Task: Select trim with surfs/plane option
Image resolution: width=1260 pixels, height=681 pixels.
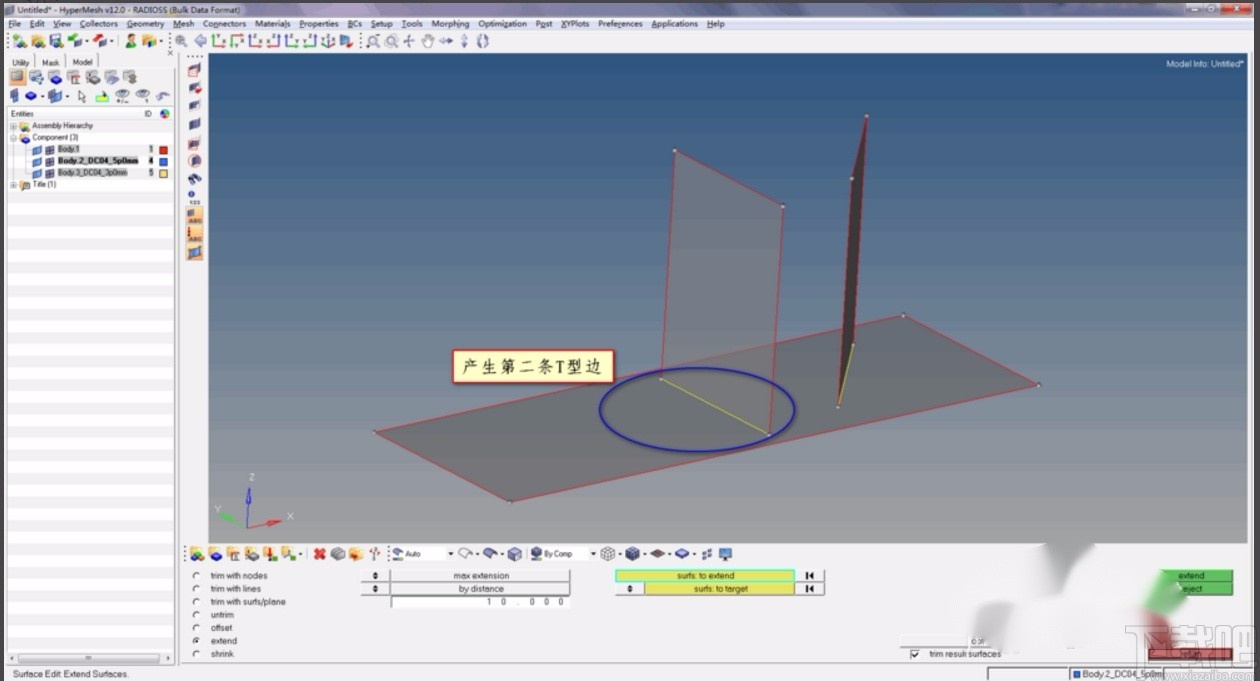Action: click(x=196, y=602)
